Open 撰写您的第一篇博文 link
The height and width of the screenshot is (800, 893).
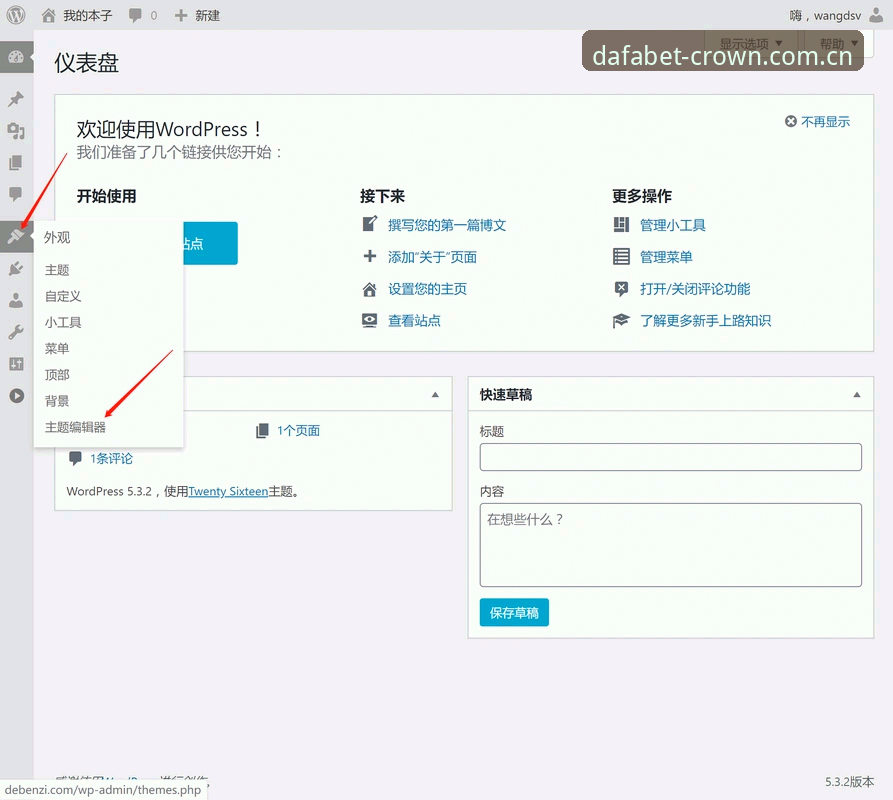point(447,225)
